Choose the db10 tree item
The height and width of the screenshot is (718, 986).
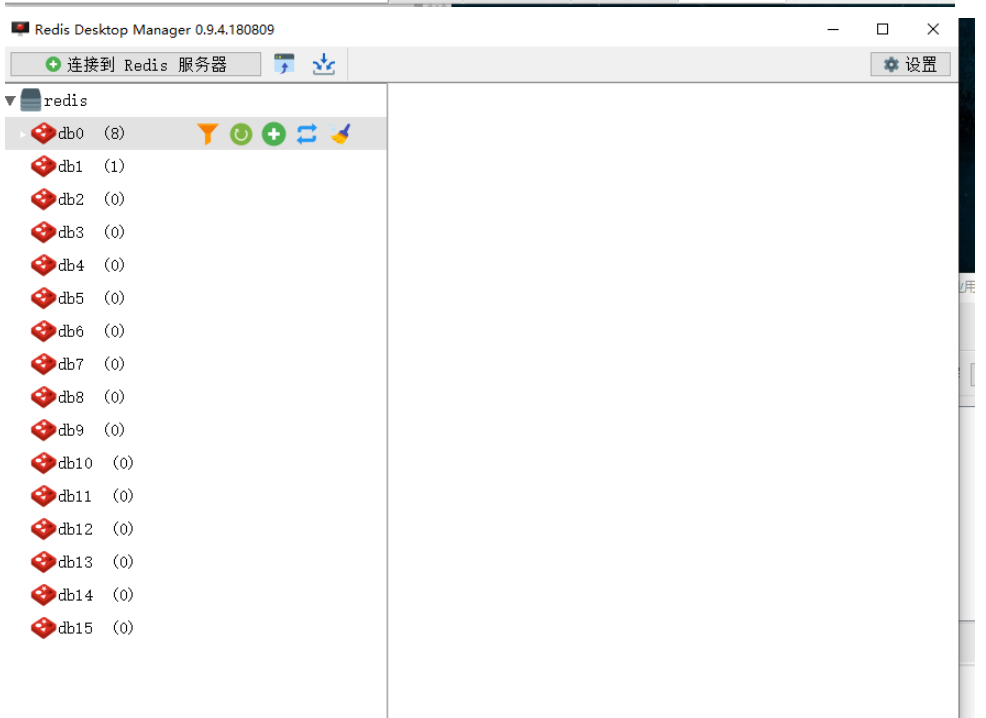(x=75, y=464)
